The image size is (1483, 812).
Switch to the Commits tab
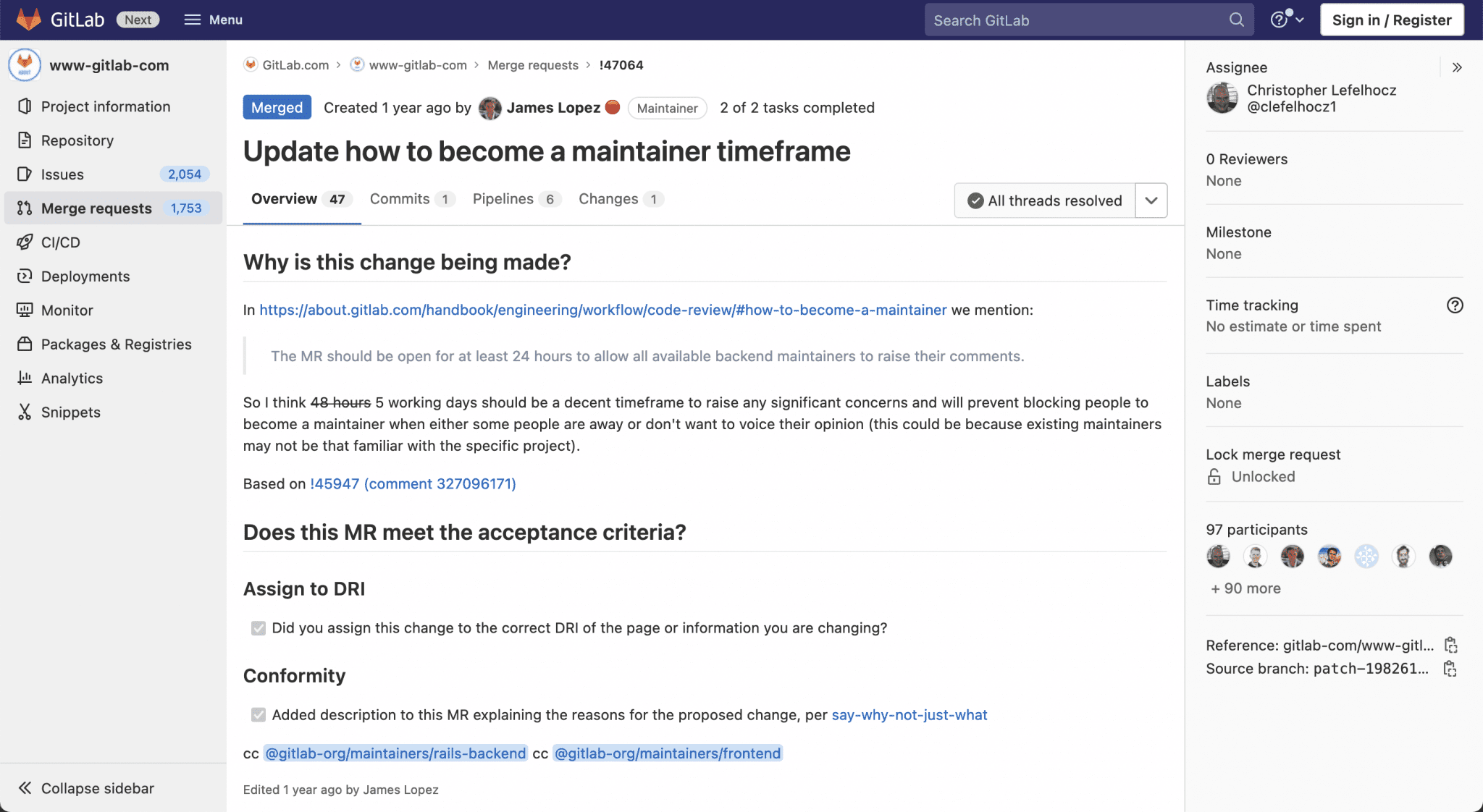[412, 200]
